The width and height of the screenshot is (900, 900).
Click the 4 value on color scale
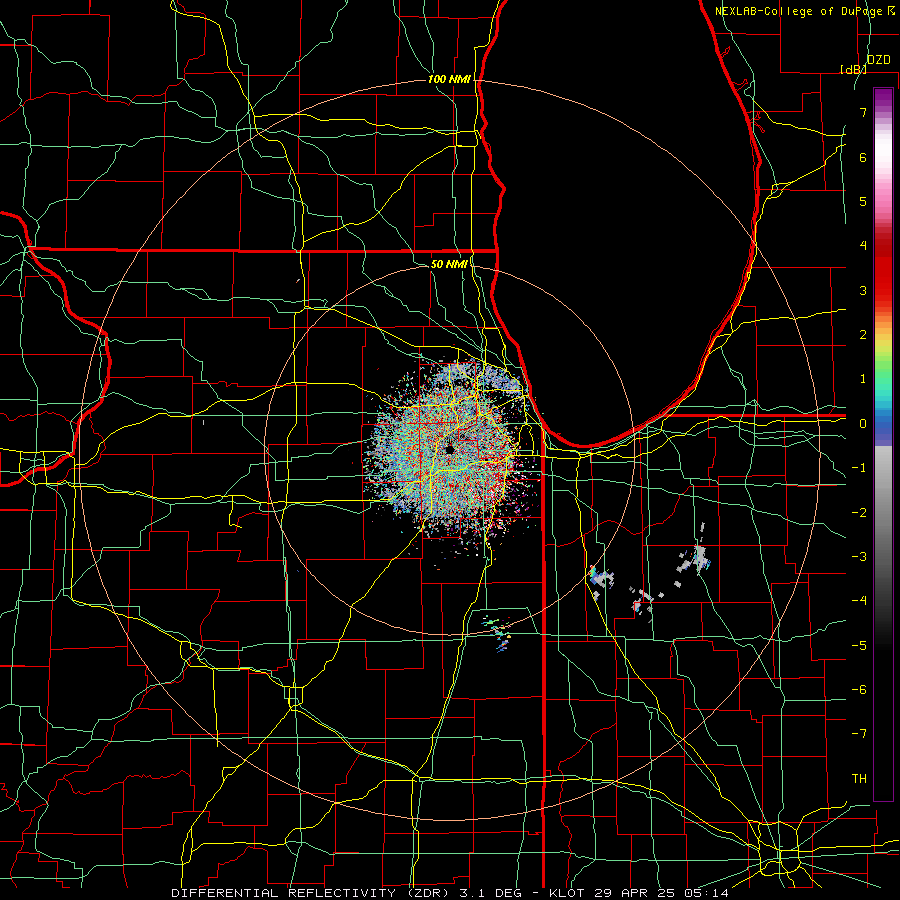tap(863, 246)
